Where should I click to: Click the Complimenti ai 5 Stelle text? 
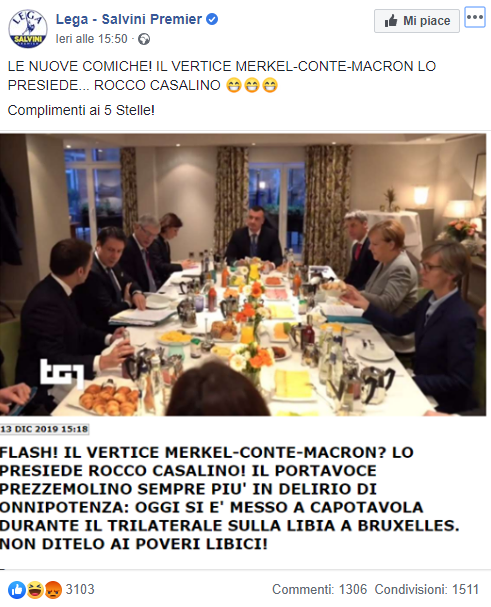tap(81, 110)
